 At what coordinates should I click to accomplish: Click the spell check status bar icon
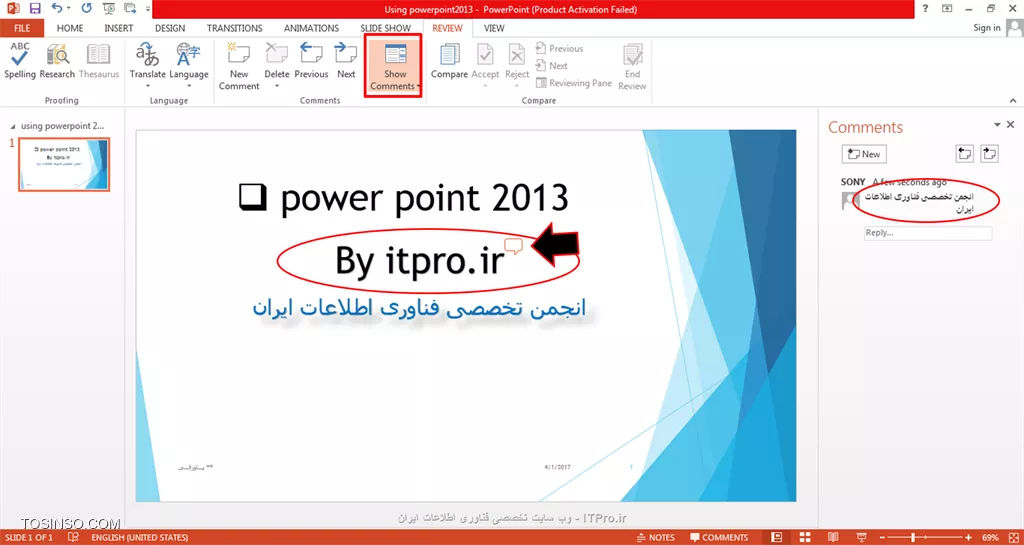coord(74,537)
